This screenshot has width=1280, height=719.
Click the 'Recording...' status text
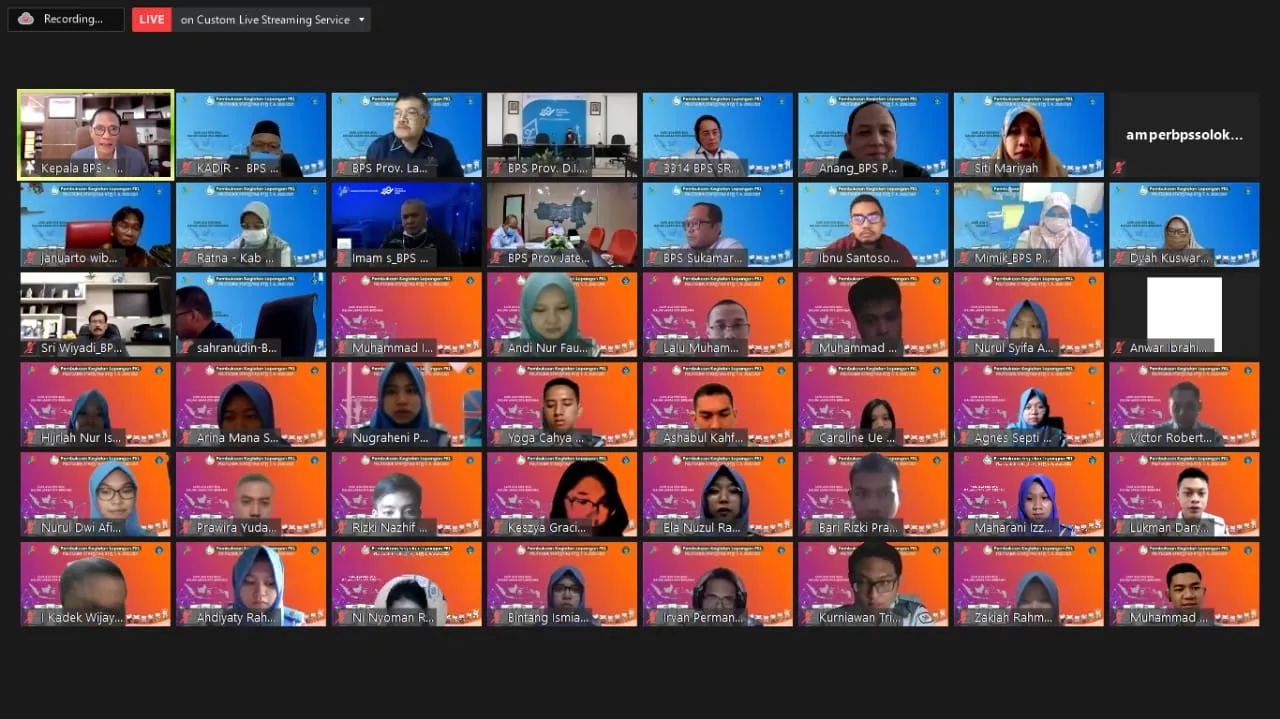73,19
